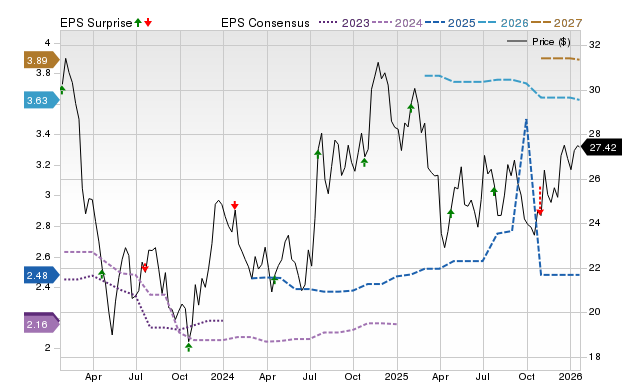Click the green surprise arrow in early 2025
The height and width of the screenshot is (382, 640).
coord(411,107)
